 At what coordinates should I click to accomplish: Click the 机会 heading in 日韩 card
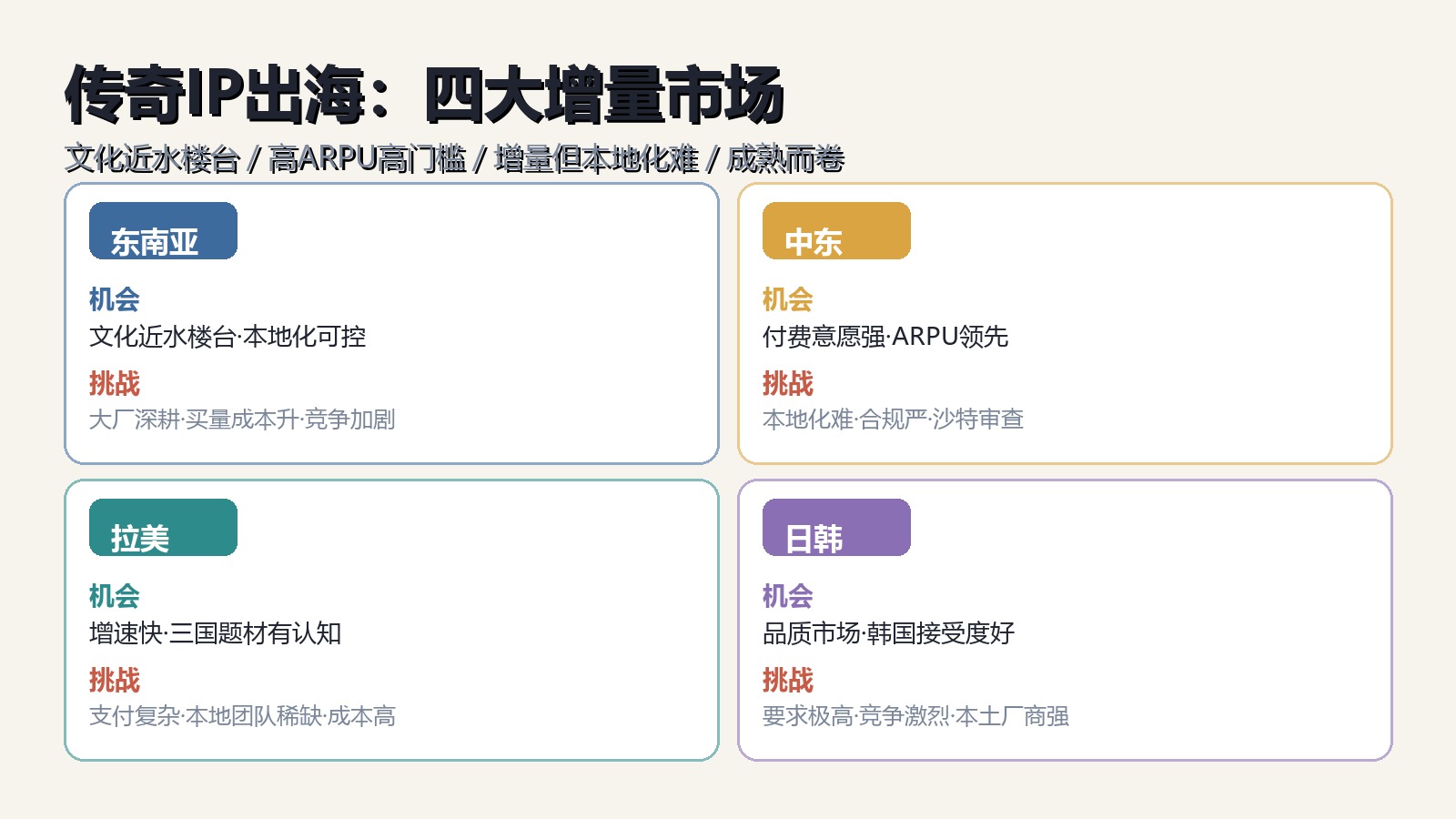tap(788, 596)
